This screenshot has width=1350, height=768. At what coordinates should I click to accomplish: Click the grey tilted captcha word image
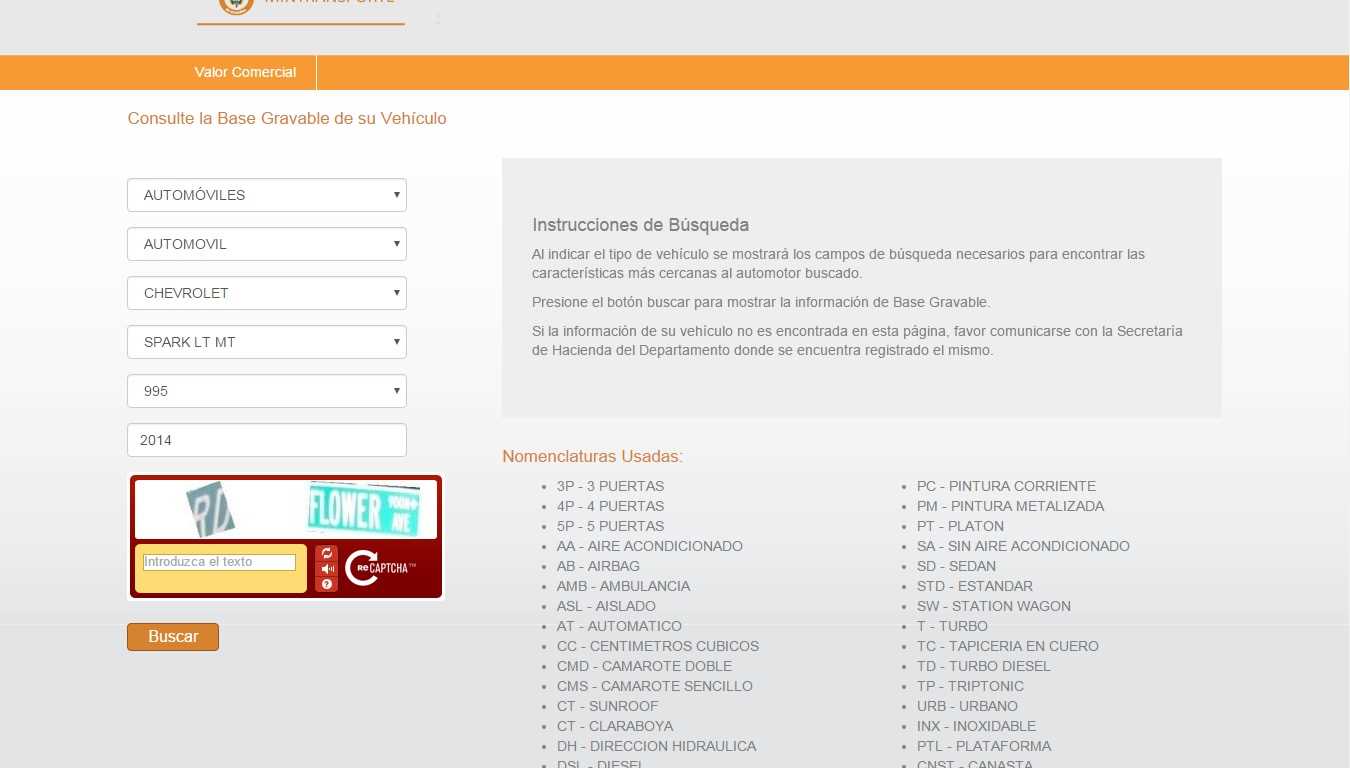(x=210, y=509)
